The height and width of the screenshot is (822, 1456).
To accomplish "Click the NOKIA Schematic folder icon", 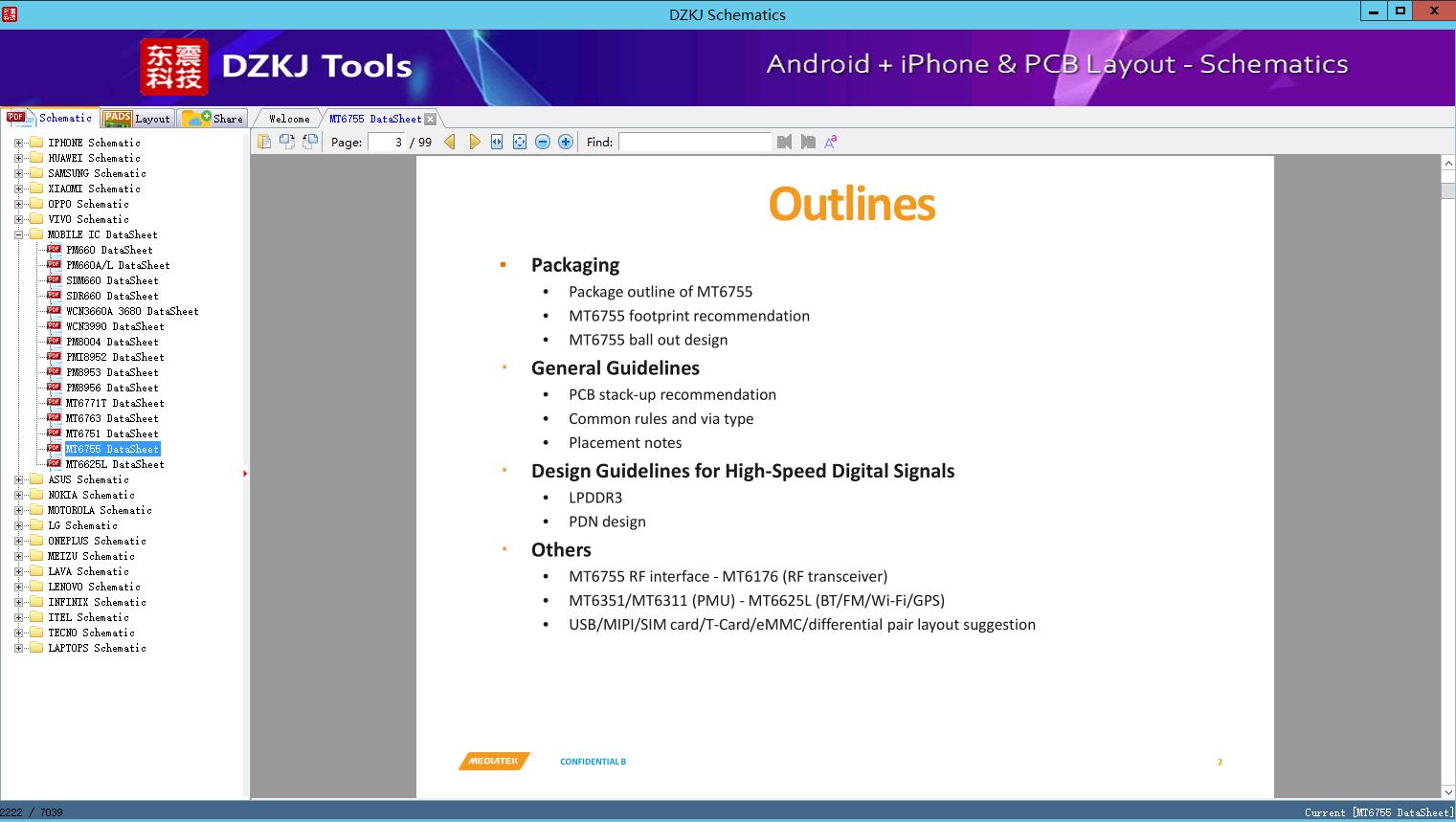I will click(36, 495).
